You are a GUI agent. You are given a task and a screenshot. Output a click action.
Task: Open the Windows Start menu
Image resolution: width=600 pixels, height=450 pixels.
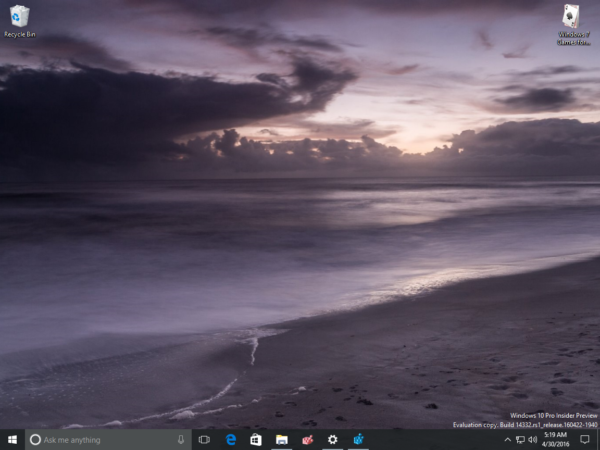(12, 440)
